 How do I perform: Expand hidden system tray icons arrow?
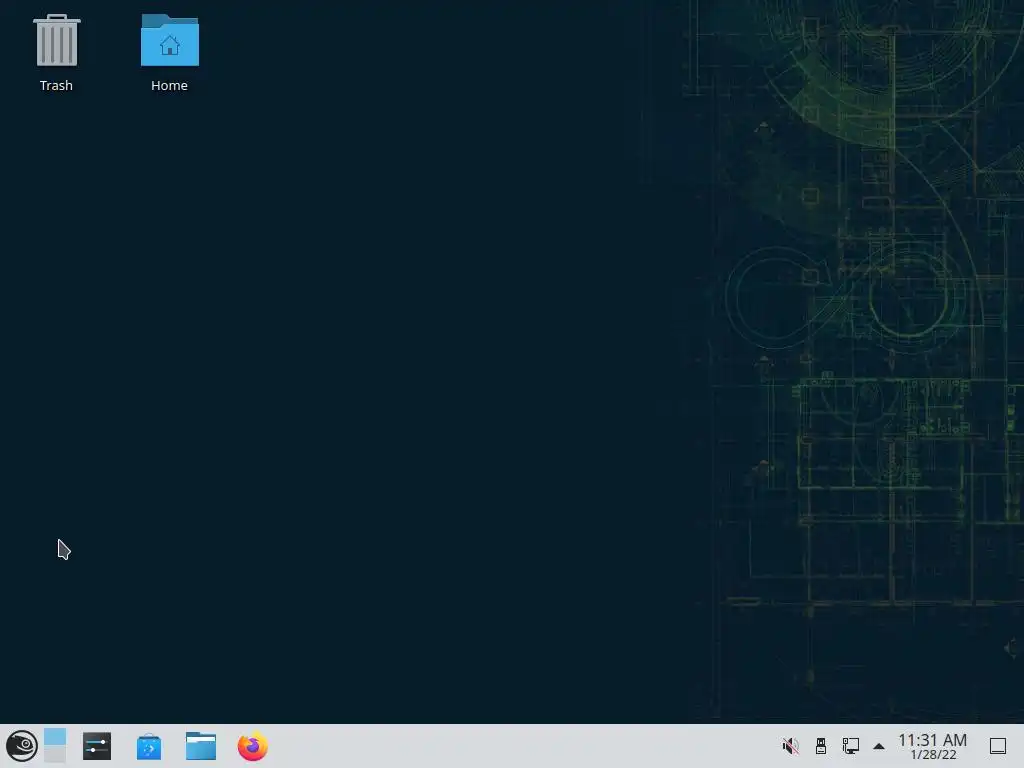(x=879, y=746)
